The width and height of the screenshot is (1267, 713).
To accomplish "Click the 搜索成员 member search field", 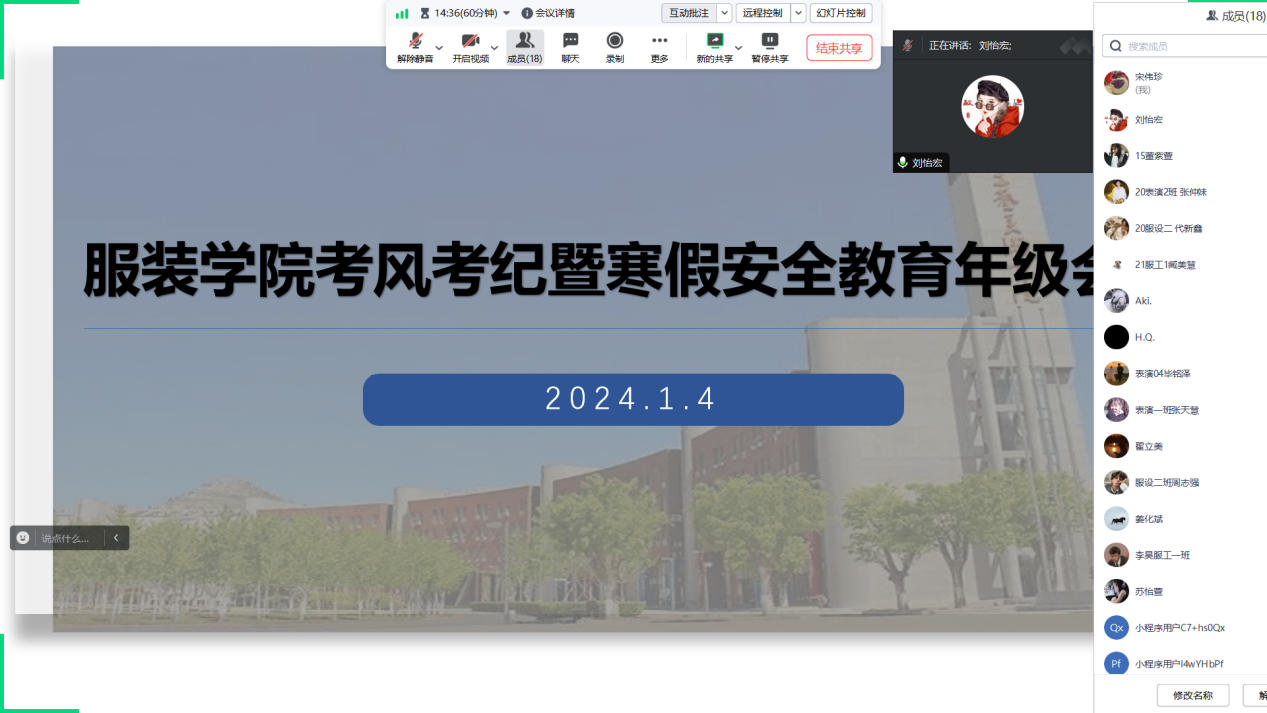I will point(1190,46).
